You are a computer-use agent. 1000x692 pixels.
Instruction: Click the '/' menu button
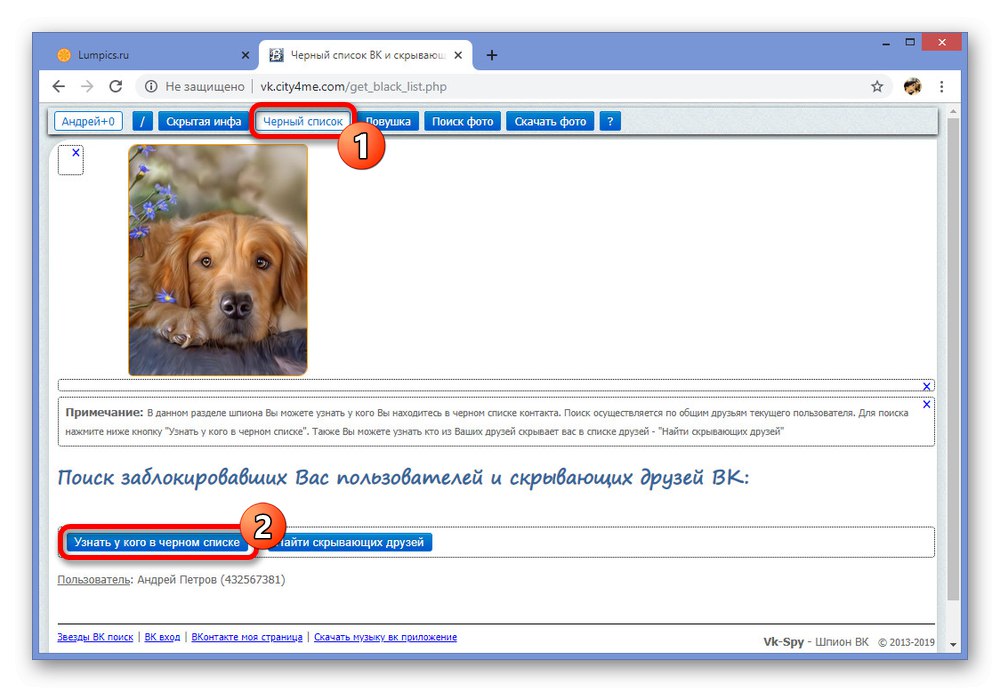(142, 121)
